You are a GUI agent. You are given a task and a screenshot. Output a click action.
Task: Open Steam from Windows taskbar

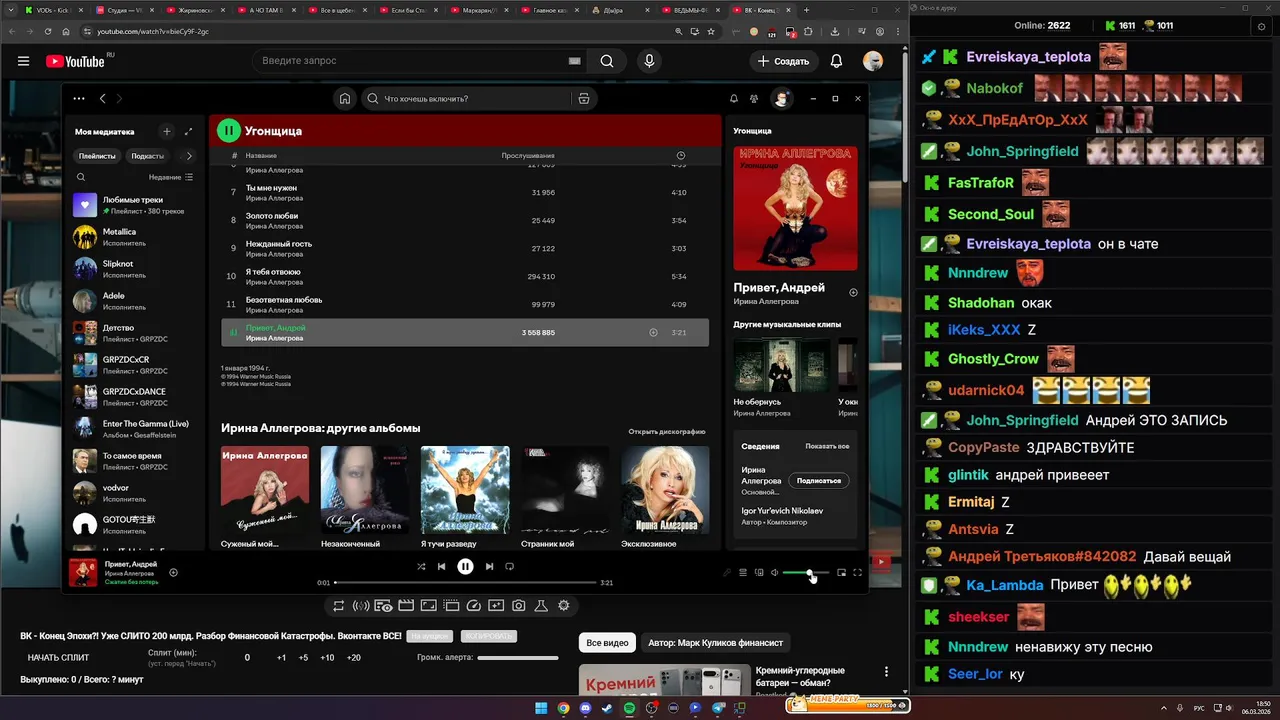pos(607,708)
